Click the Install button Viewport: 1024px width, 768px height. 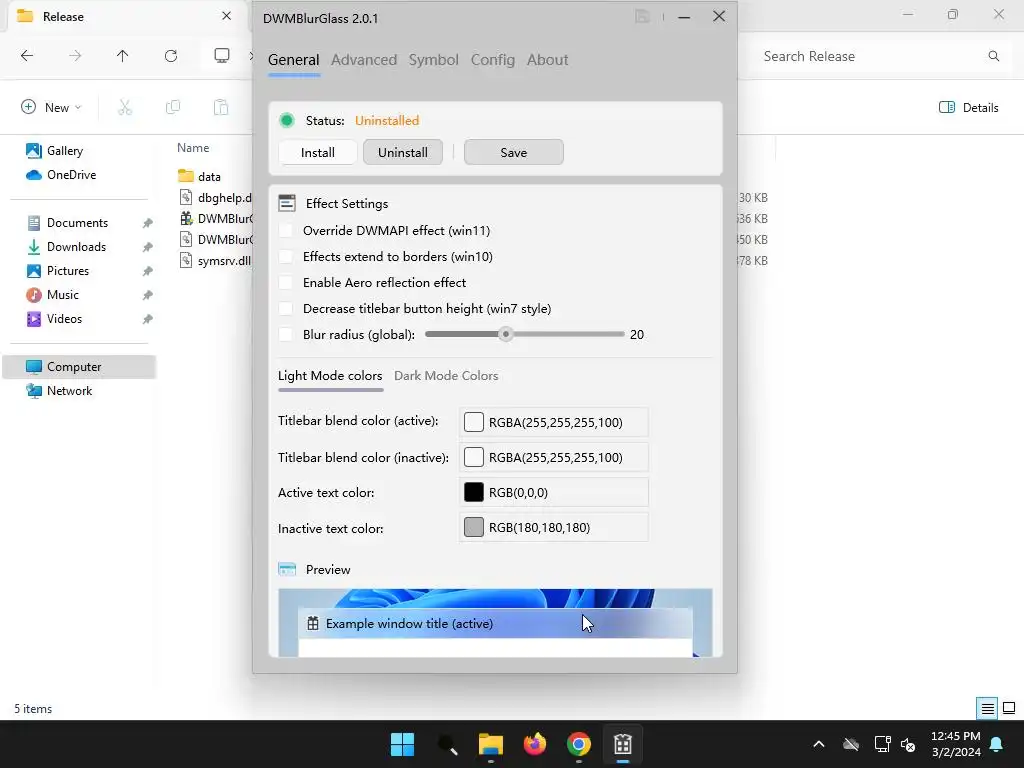[x=317, y=152]
